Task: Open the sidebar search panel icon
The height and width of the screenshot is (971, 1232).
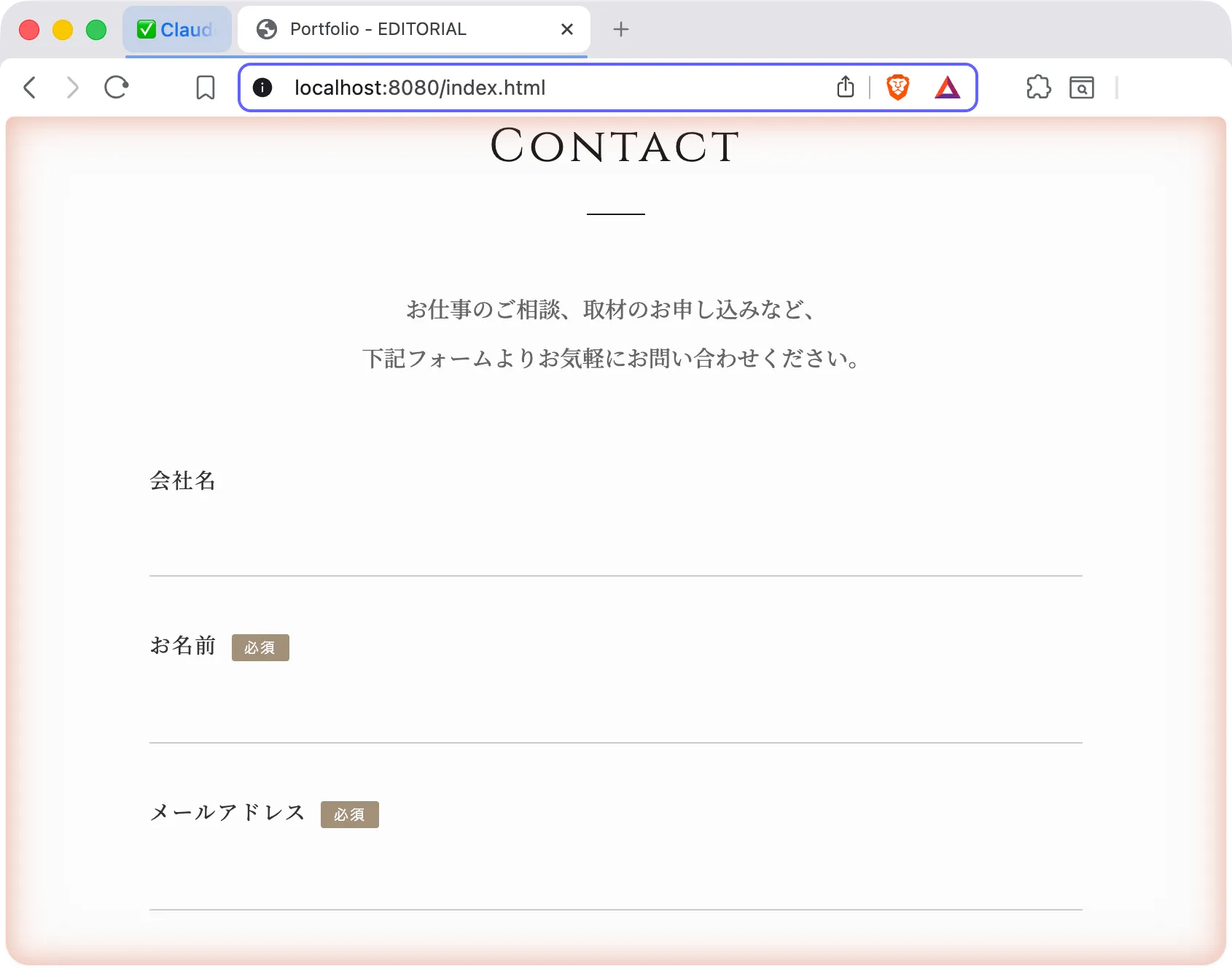Action: [1082, 87]
